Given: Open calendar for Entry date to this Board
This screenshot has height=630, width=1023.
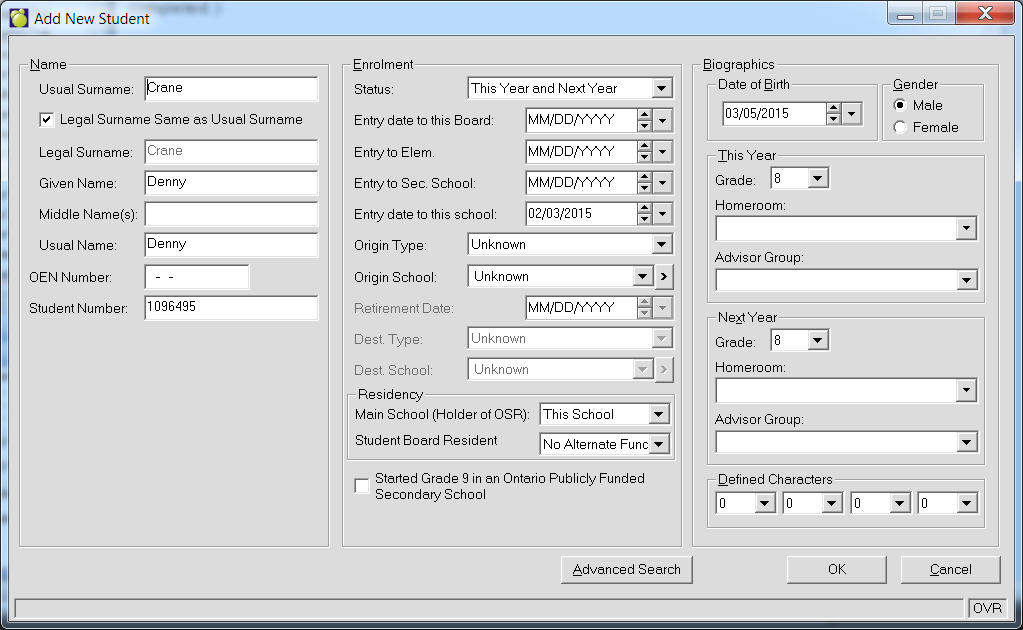Looking at the screenshot, I should (663, 121).
